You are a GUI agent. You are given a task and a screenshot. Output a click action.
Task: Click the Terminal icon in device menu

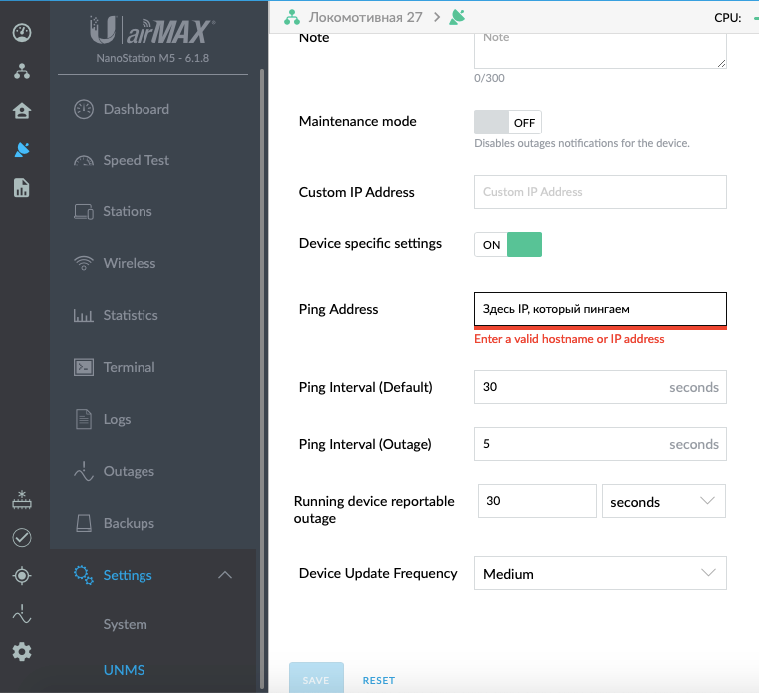pyautogui.click(x=84, y=367)
